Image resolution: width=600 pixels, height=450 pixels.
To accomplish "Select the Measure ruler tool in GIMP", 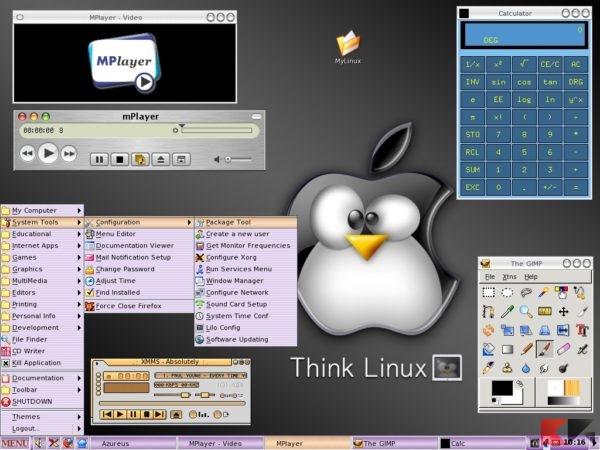I will (x=544, y=311).
